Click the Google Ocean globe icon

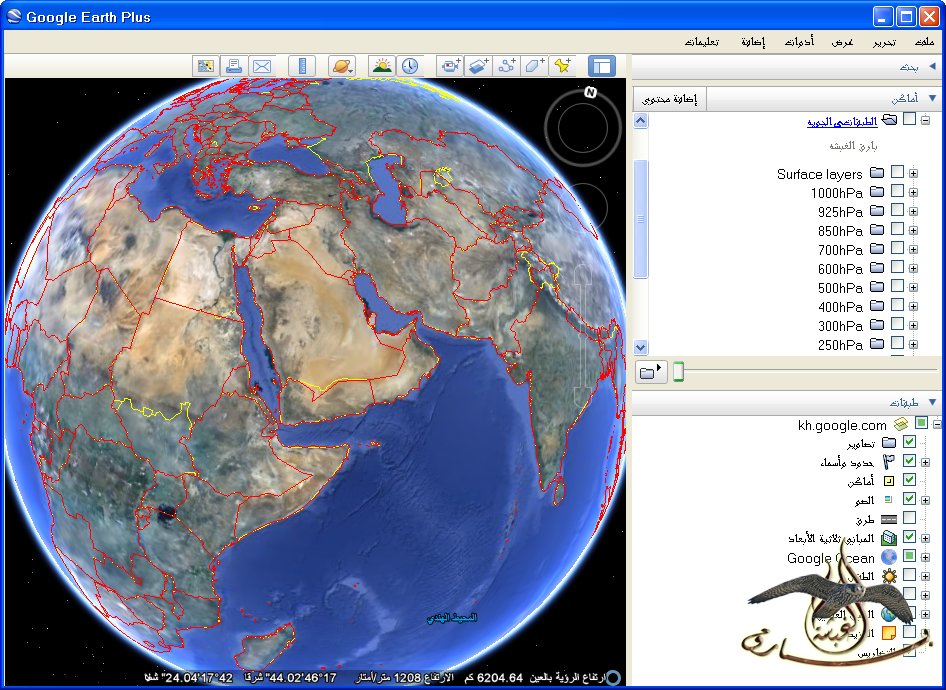[x=889, y=557]
